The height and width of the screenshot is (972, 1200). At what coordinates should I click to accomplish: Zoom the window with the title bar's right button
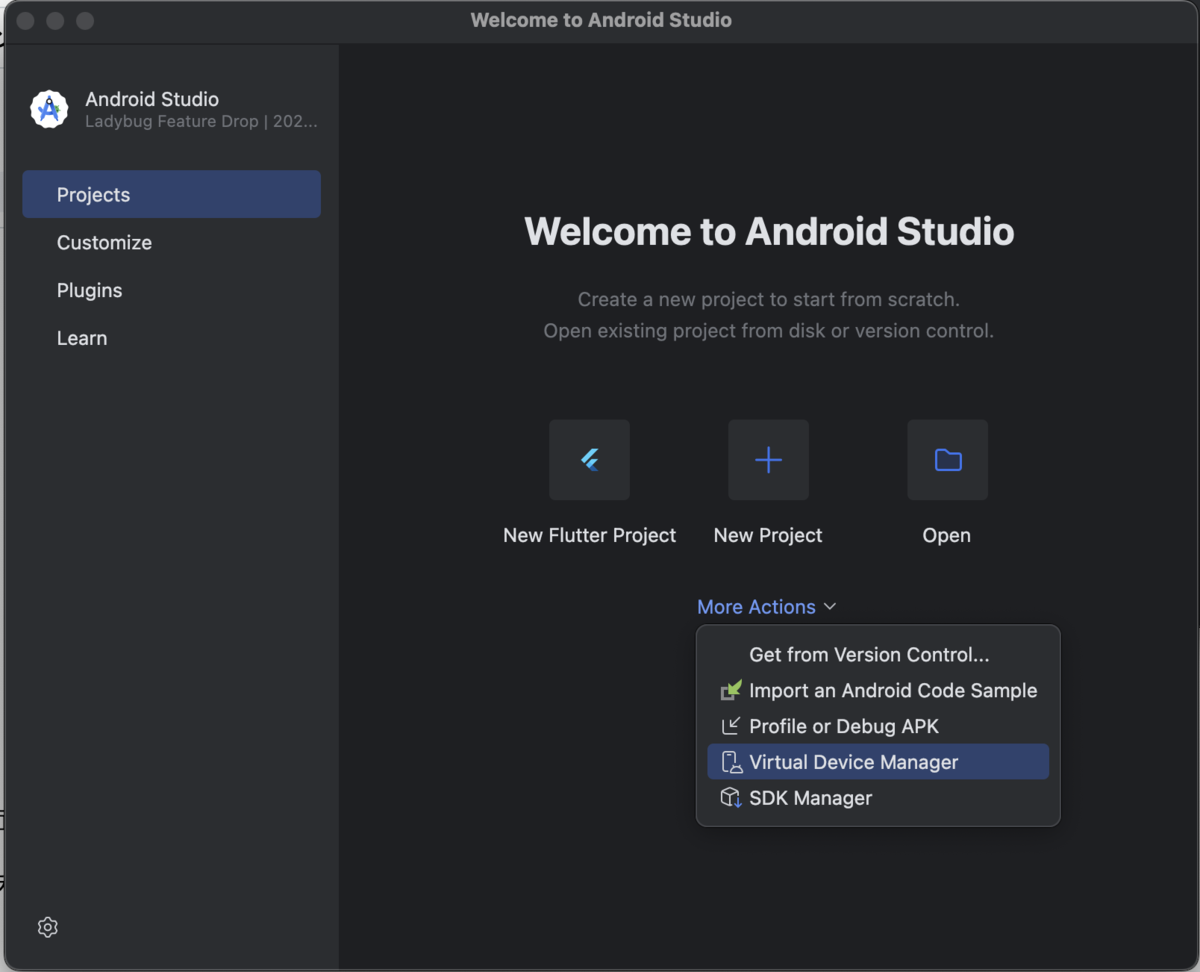[85, 21]
